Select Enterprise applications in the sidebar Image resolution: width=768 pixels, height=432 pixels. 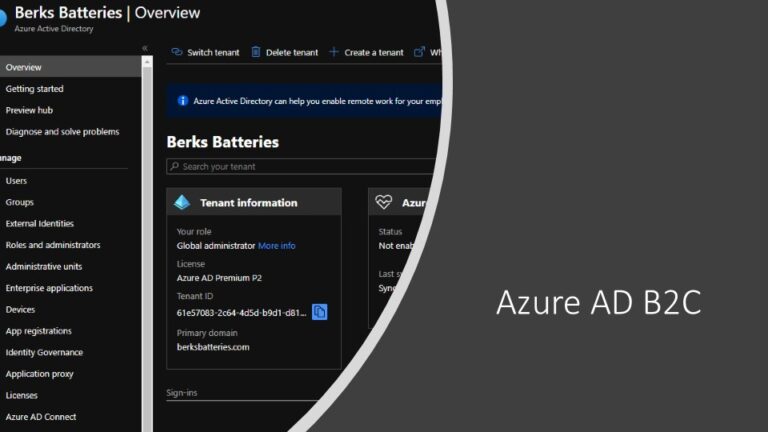(49, 288)
